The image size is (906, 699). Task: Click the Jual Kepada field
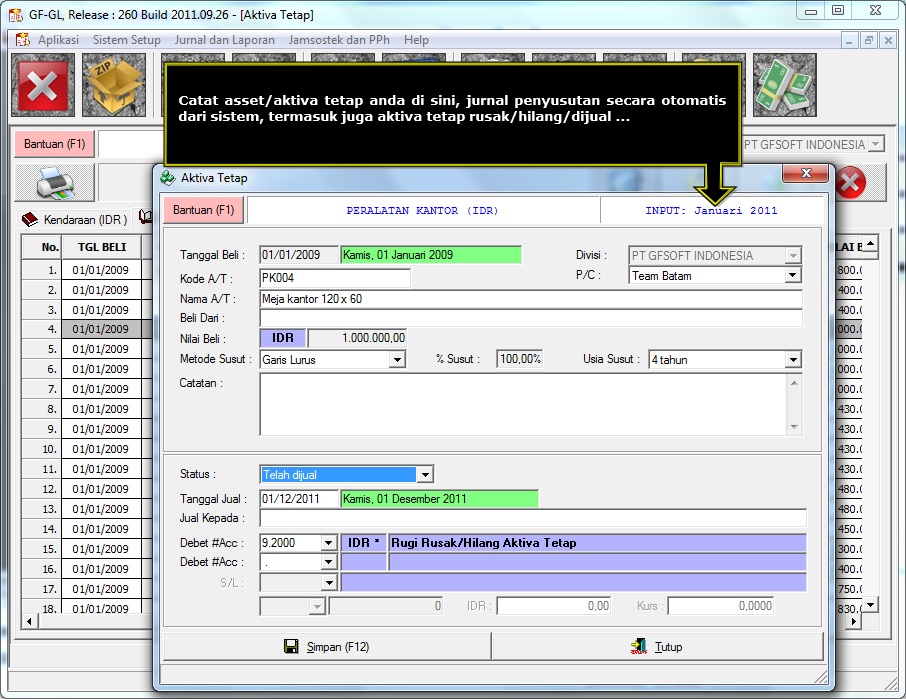pyautogui.click(x=533, y=518)
